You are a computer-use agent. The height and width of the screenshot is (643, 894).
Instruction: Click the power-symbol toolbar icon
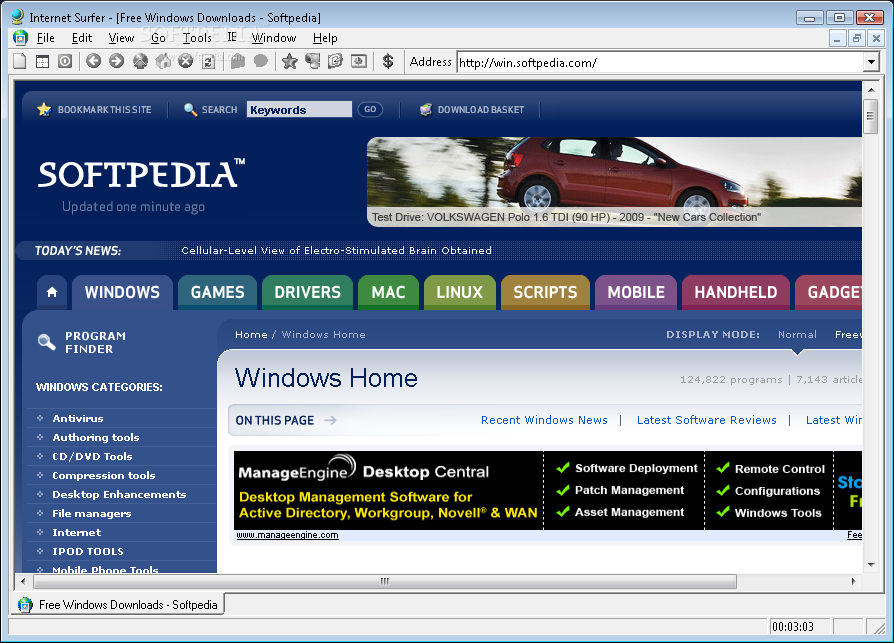click(x=65, y=61)
